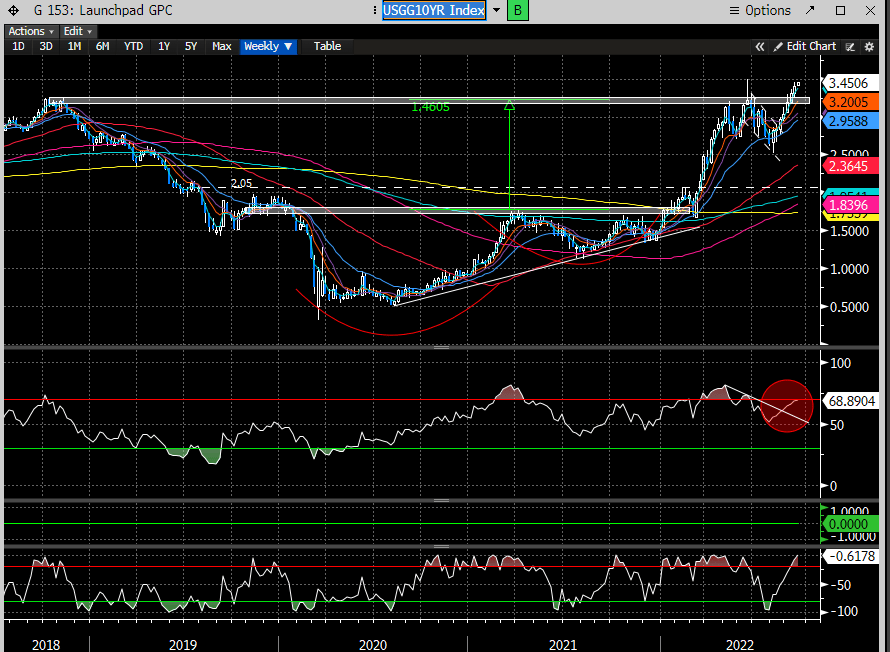
Task: Select the 1D time range
Action: (18, 46)
